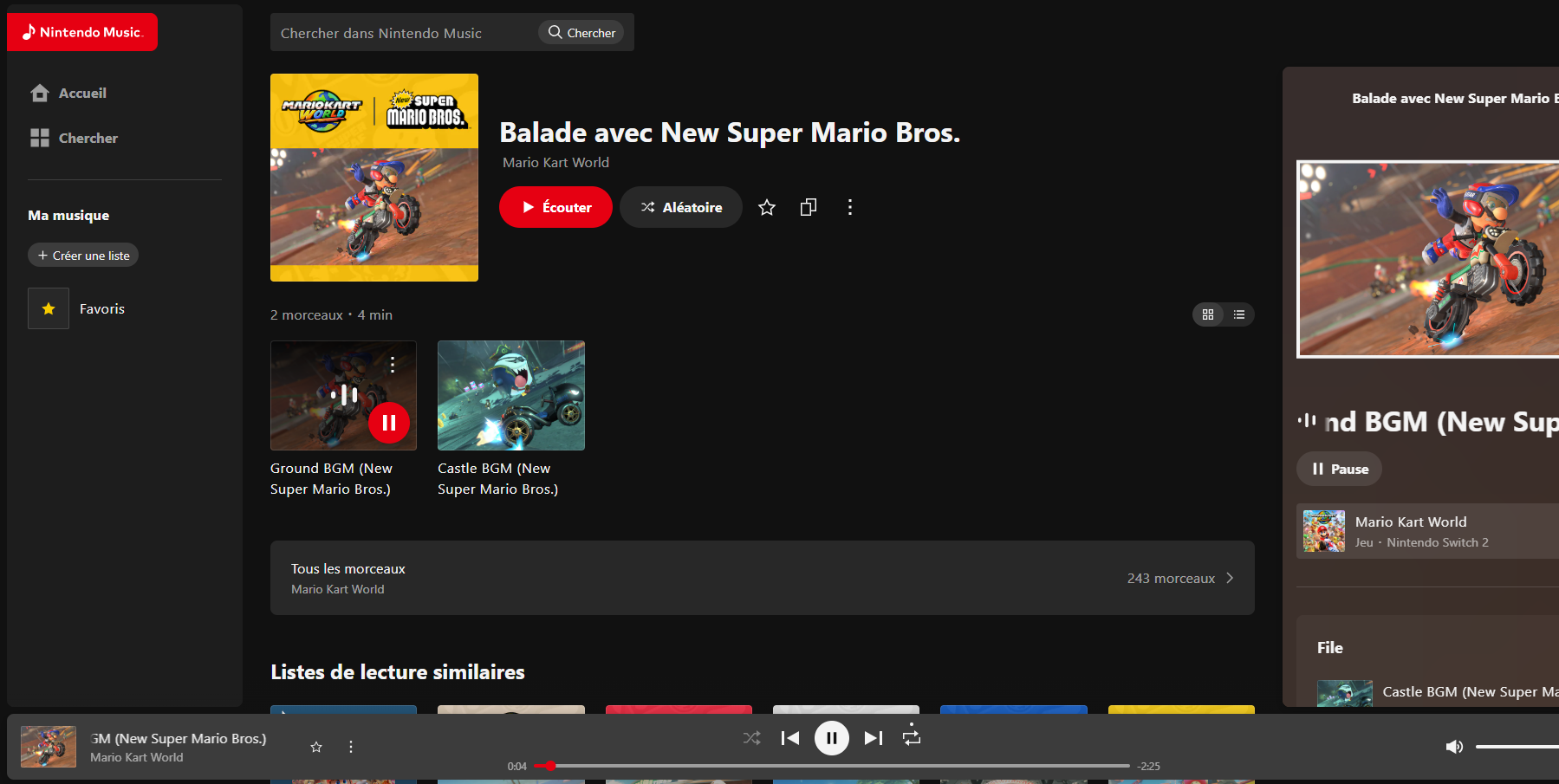Skip to the next track
The width and height of the screenshot is (1559, 784).
[x=874, y=738]
